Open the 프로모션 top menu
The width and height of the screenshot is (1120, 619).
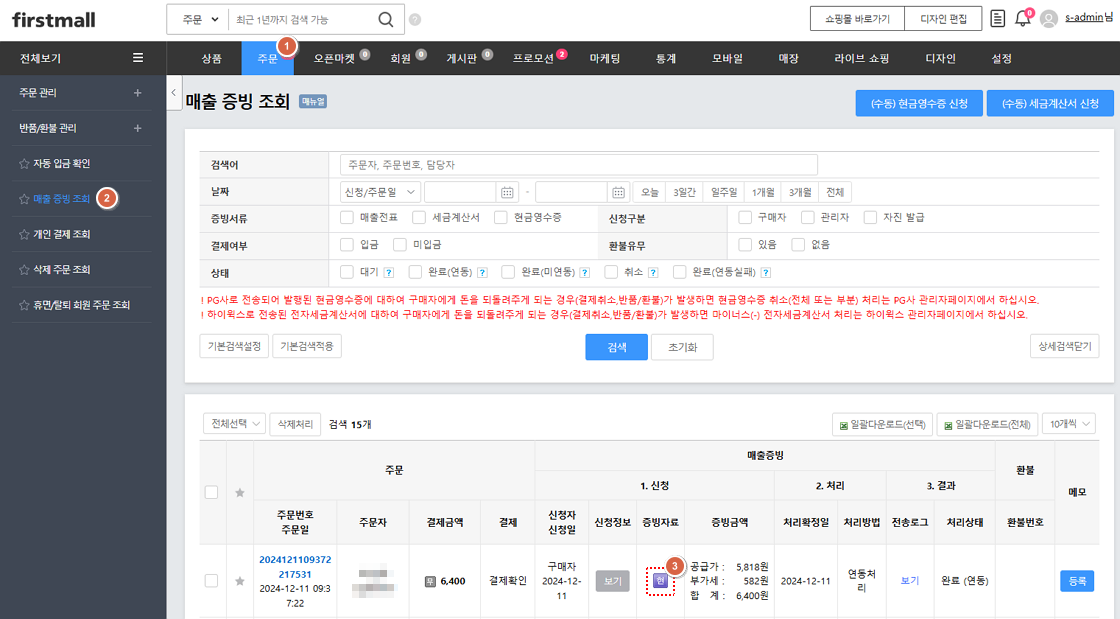click(x=533, y=59)
